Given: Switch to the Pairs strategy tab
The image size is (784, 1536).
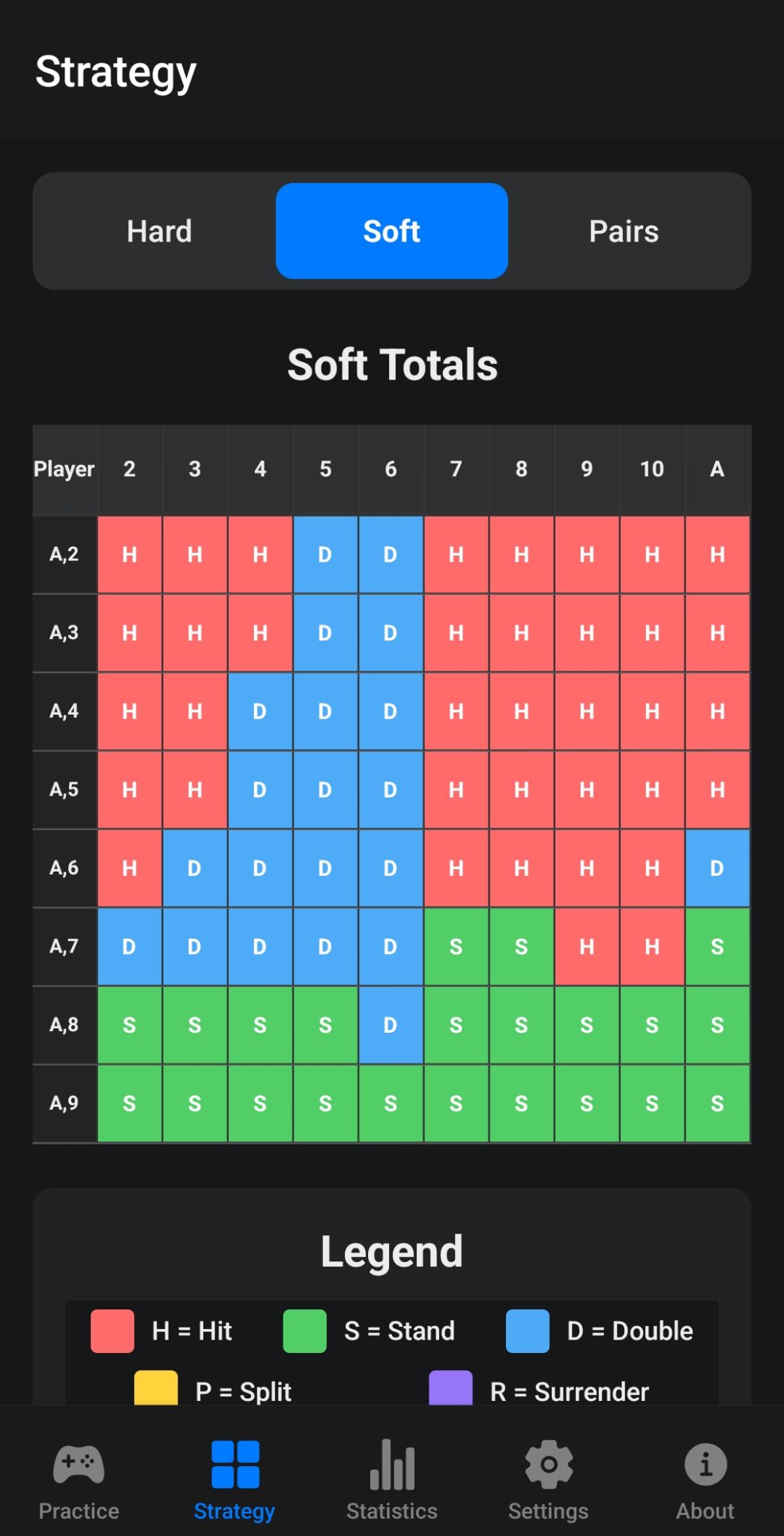Looking at the screenshot, I should point(624,231).
